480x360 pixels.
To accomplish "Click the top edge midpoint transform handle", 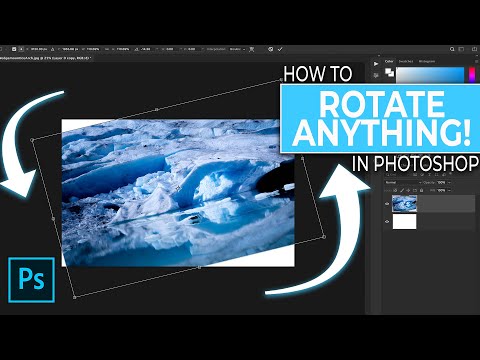I will pyautogui.click(x=157, y=109).
